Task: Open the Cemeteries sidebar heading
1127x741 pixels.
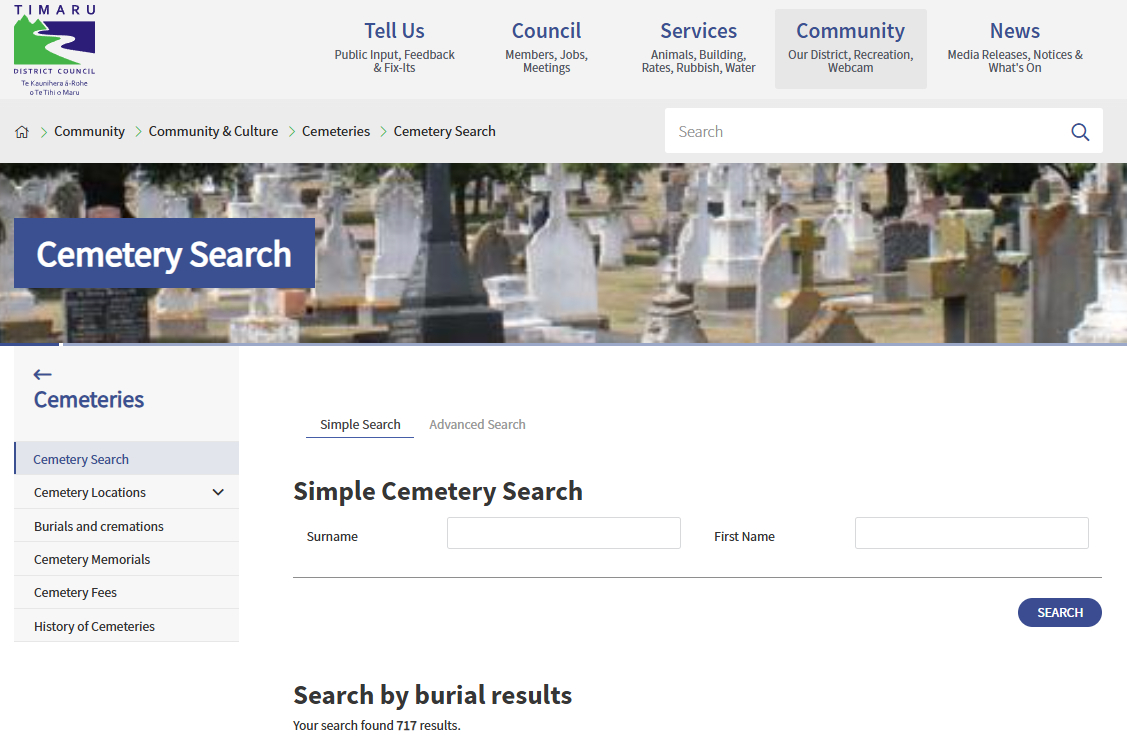Action: 89,400
